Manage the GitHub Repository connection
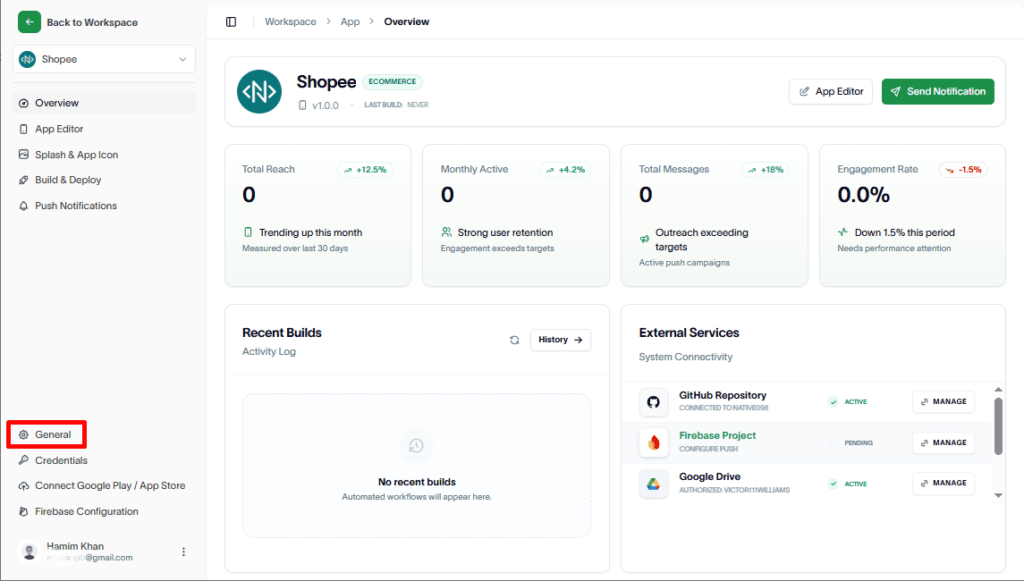Image resolution: width=1024 pixels, height=581 pixels. tap(943, 402)
